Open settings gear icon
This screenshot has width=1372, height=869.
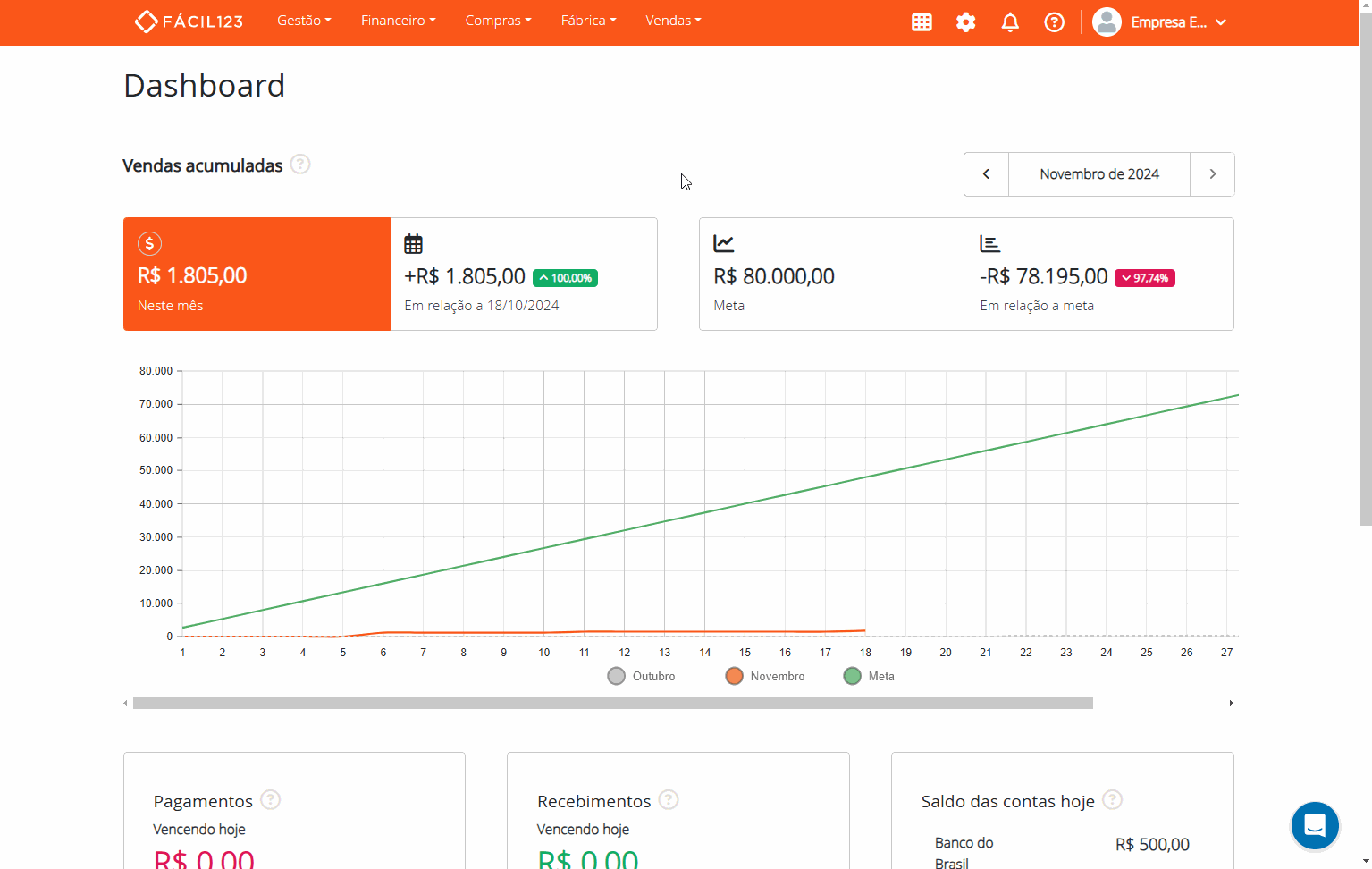coord(965,22)
